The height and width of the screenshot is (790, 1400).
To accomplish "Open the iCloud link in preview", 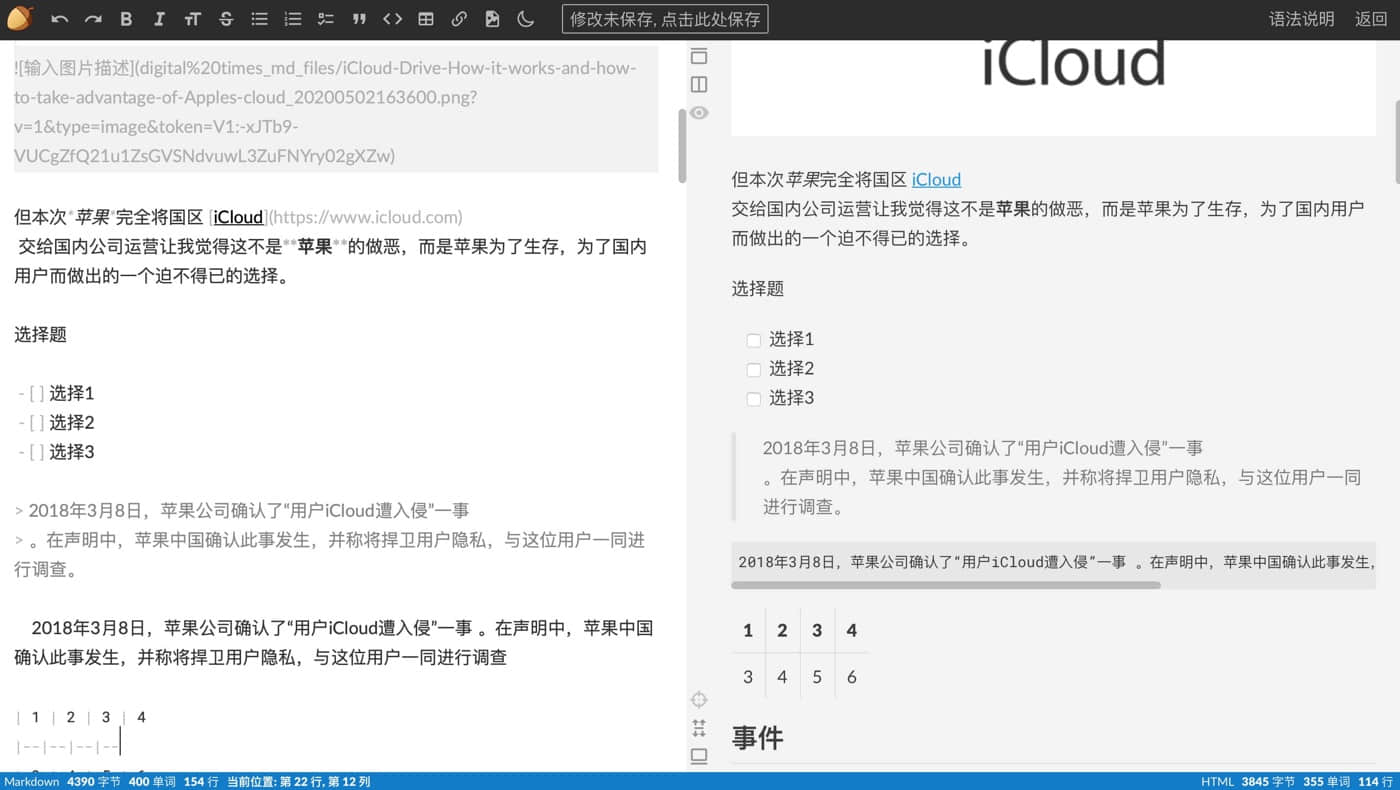I will [x=936, y=180].
